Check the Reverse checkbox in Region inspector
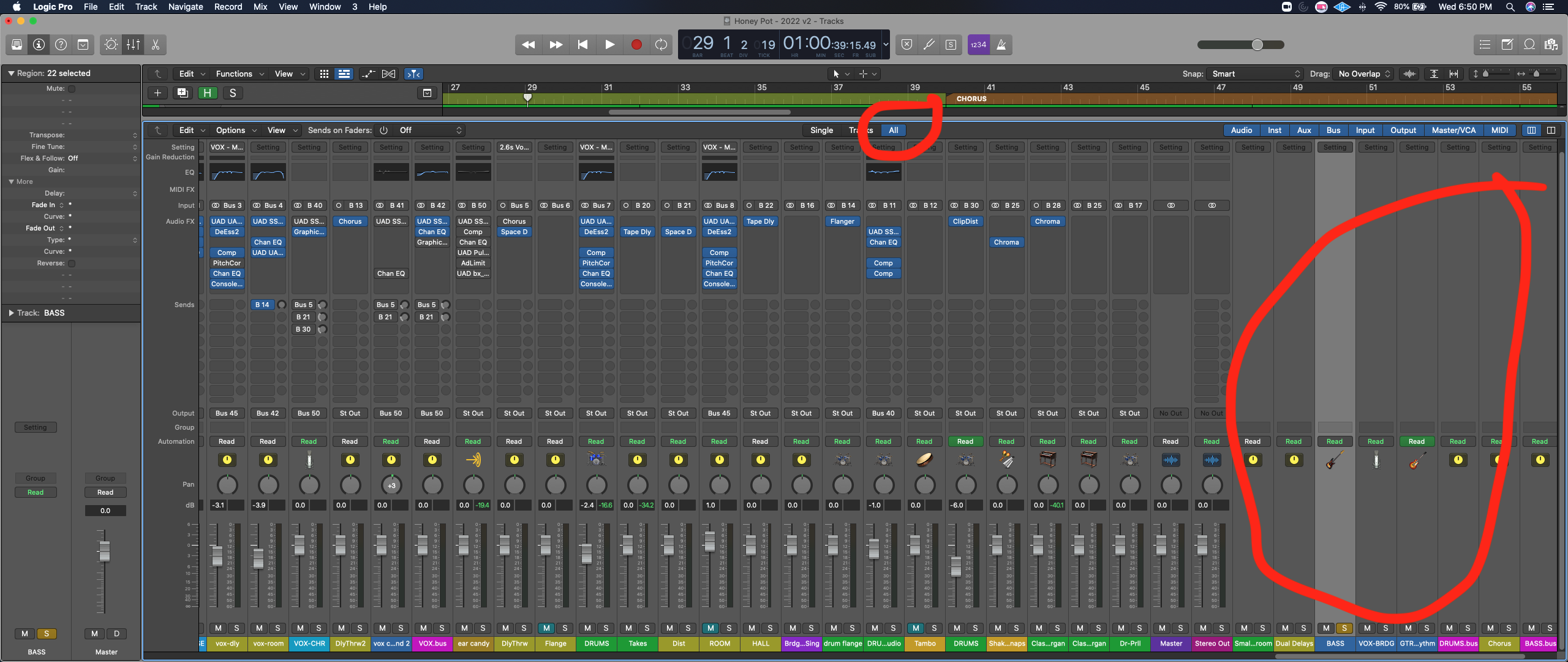The width and height of the screenshot is (1568, 662). pos(72,264)
